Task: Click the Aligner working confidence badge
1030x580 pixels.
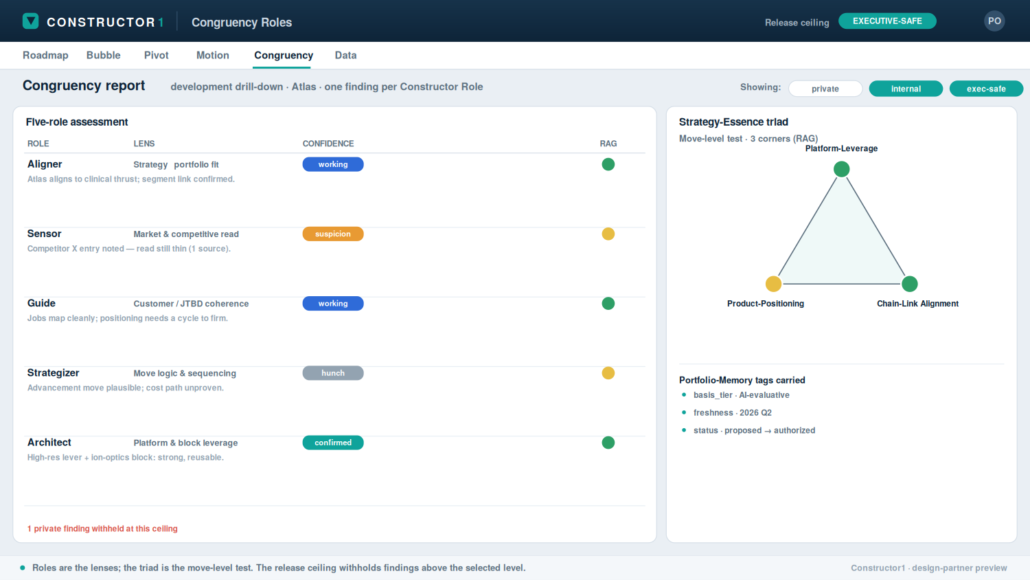Action: click(333, 164)
